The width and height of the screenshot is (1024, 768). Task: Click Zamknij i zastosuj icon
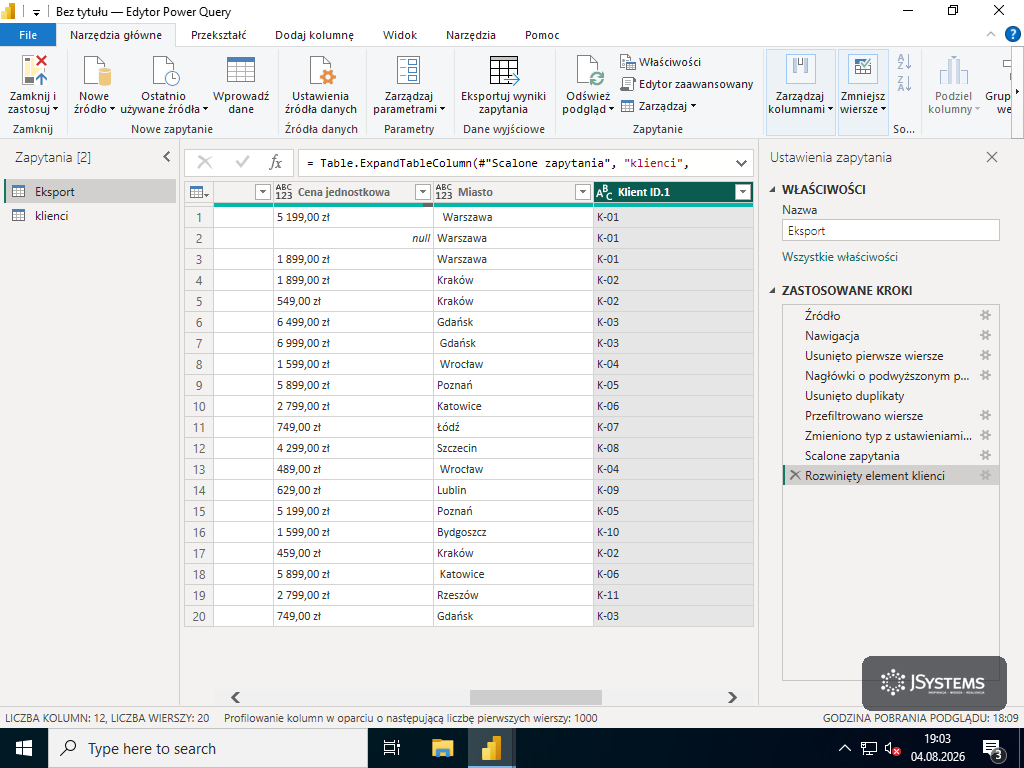click(33, 71)
